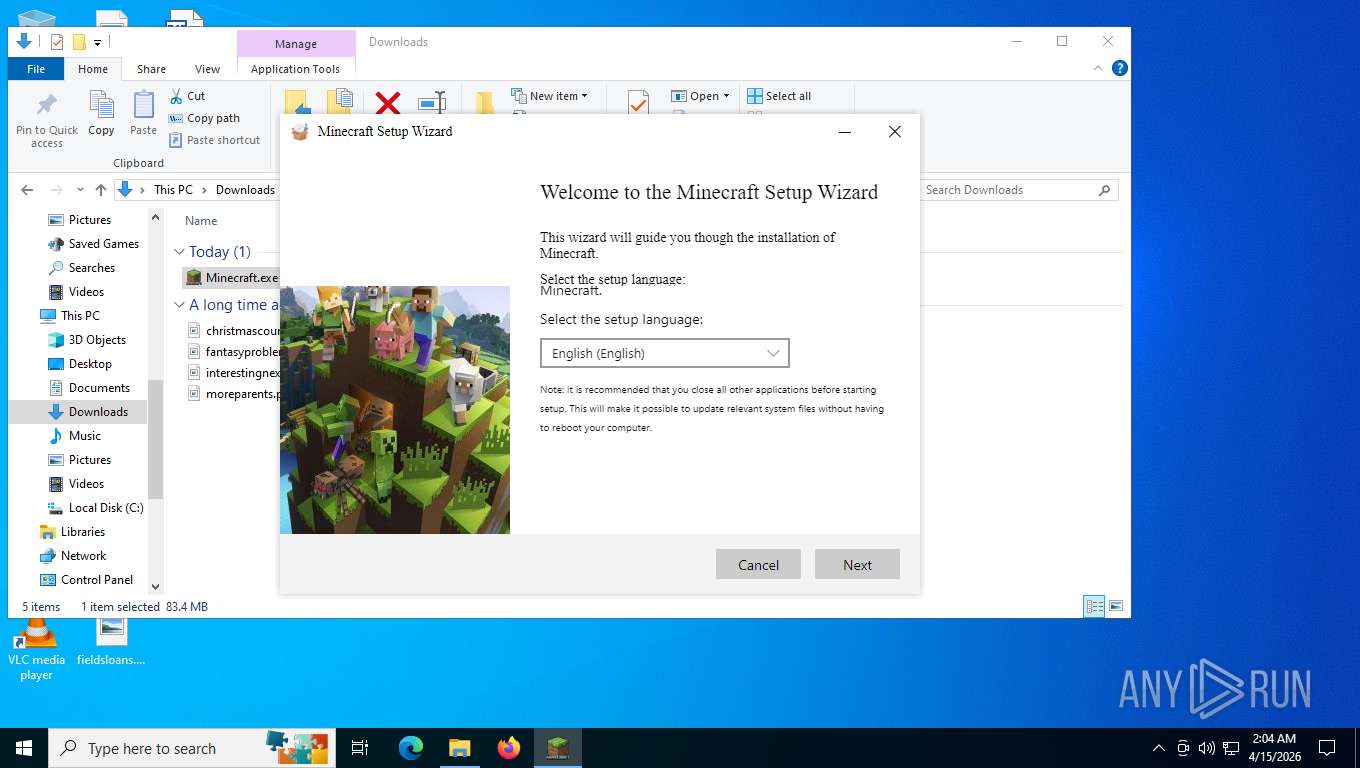Select 3D Objects in the navigation pane

tap(87, 340)
